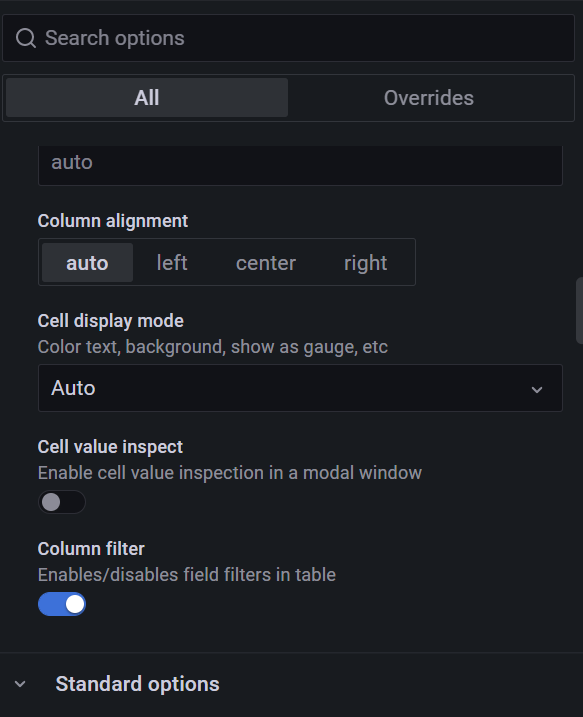Click the magnifier icon in search box

click(x=26, y=38)
